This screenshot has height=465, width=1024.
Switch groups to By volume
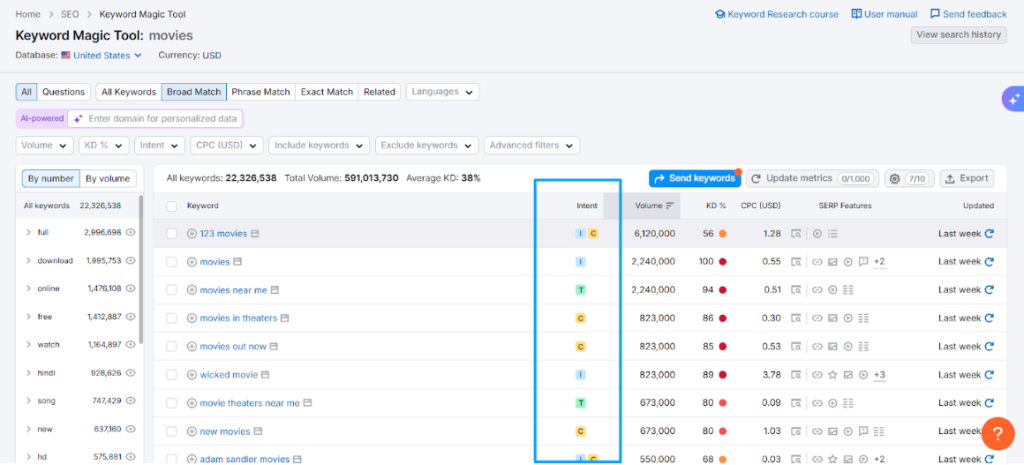[x=108, y=178]
